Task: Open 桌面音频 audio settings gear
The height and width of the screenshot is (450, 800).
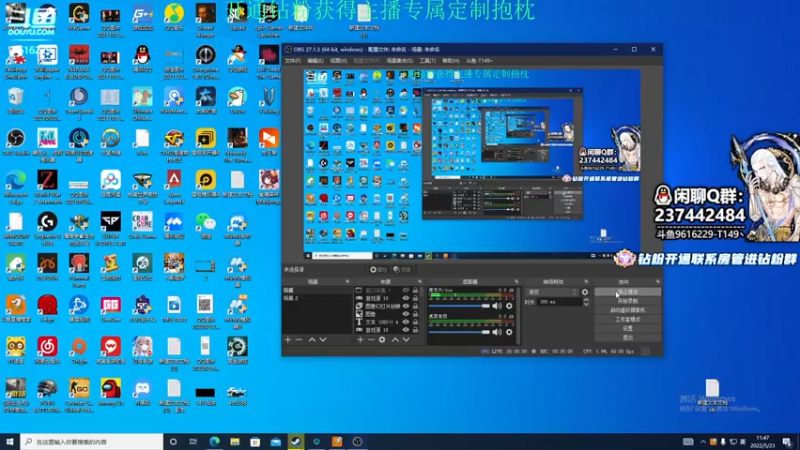Action: 509,332
